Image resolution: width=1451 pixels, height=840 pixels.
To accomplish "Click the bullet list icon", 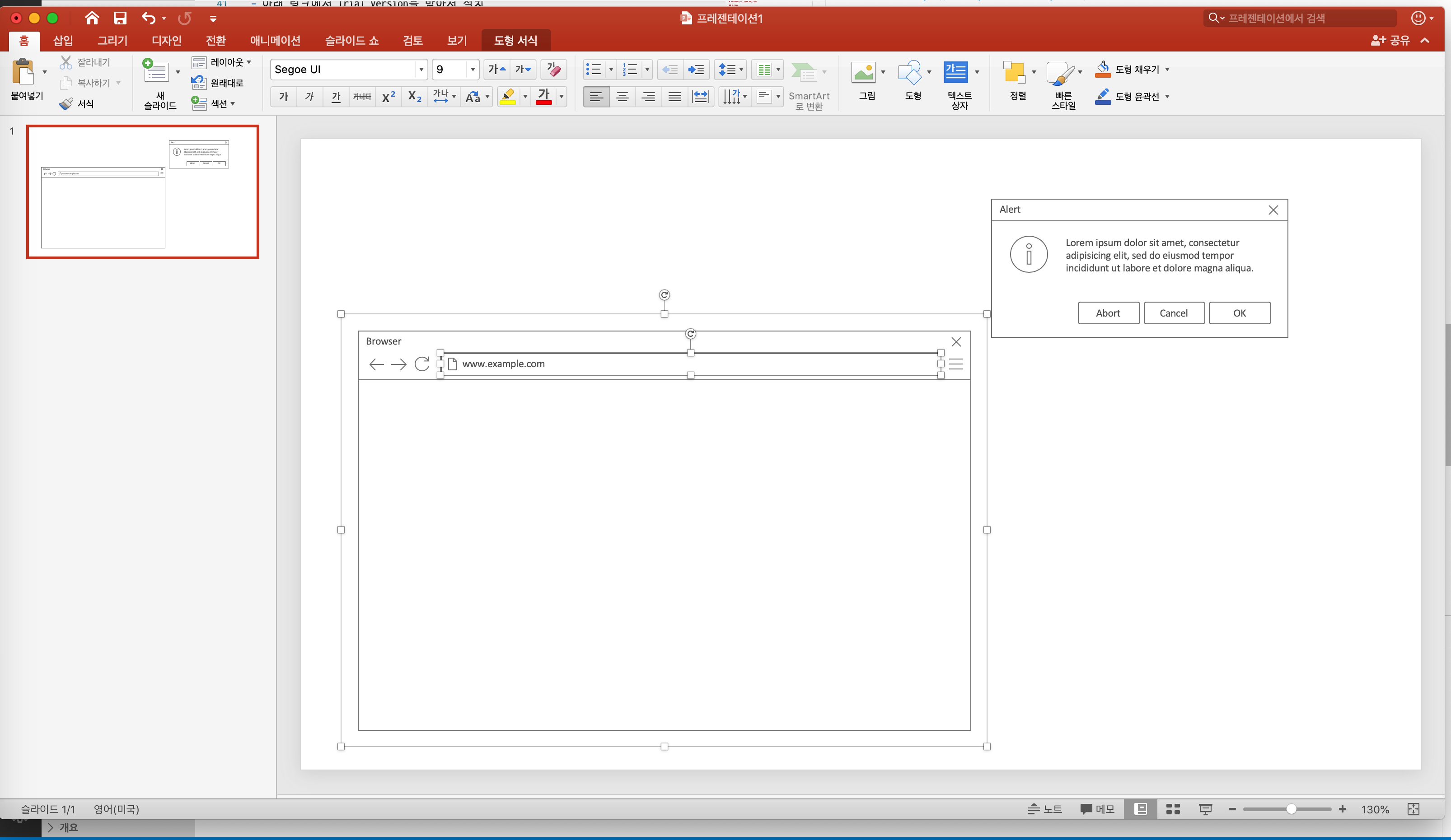I will tap(593, 70).
